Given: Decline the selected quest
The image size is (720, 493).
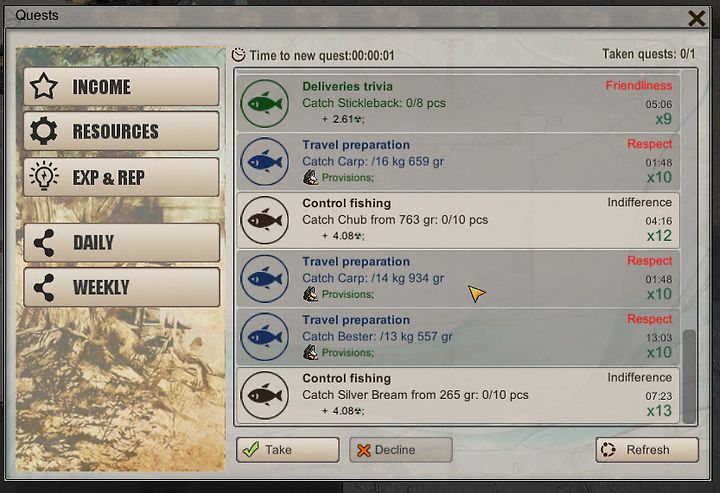Looking at the screenshot, I should [x=400, y=450].
